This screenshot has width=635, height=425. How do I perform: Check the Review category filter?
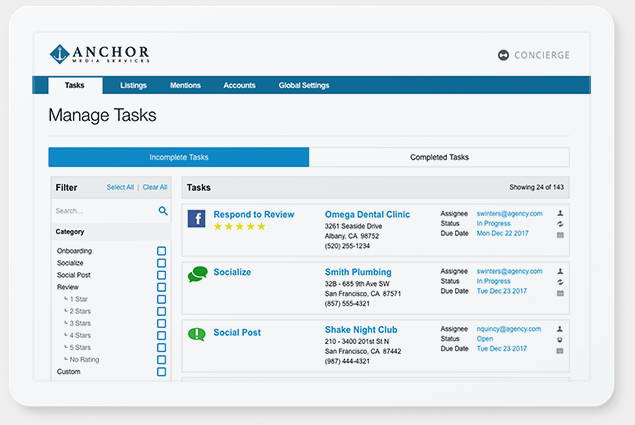(x=161, y=287)
